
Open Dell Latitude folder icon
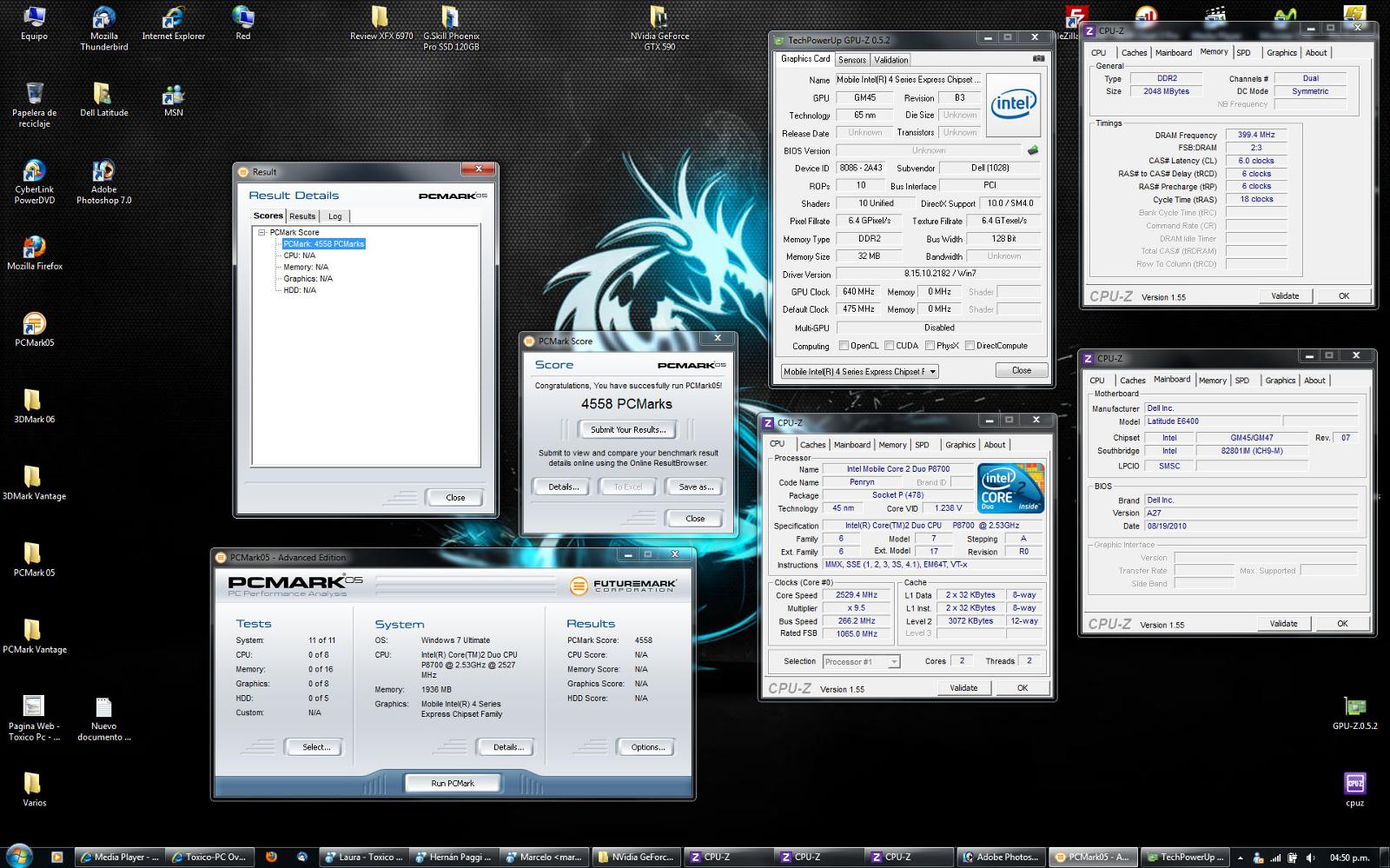(104, 99)
